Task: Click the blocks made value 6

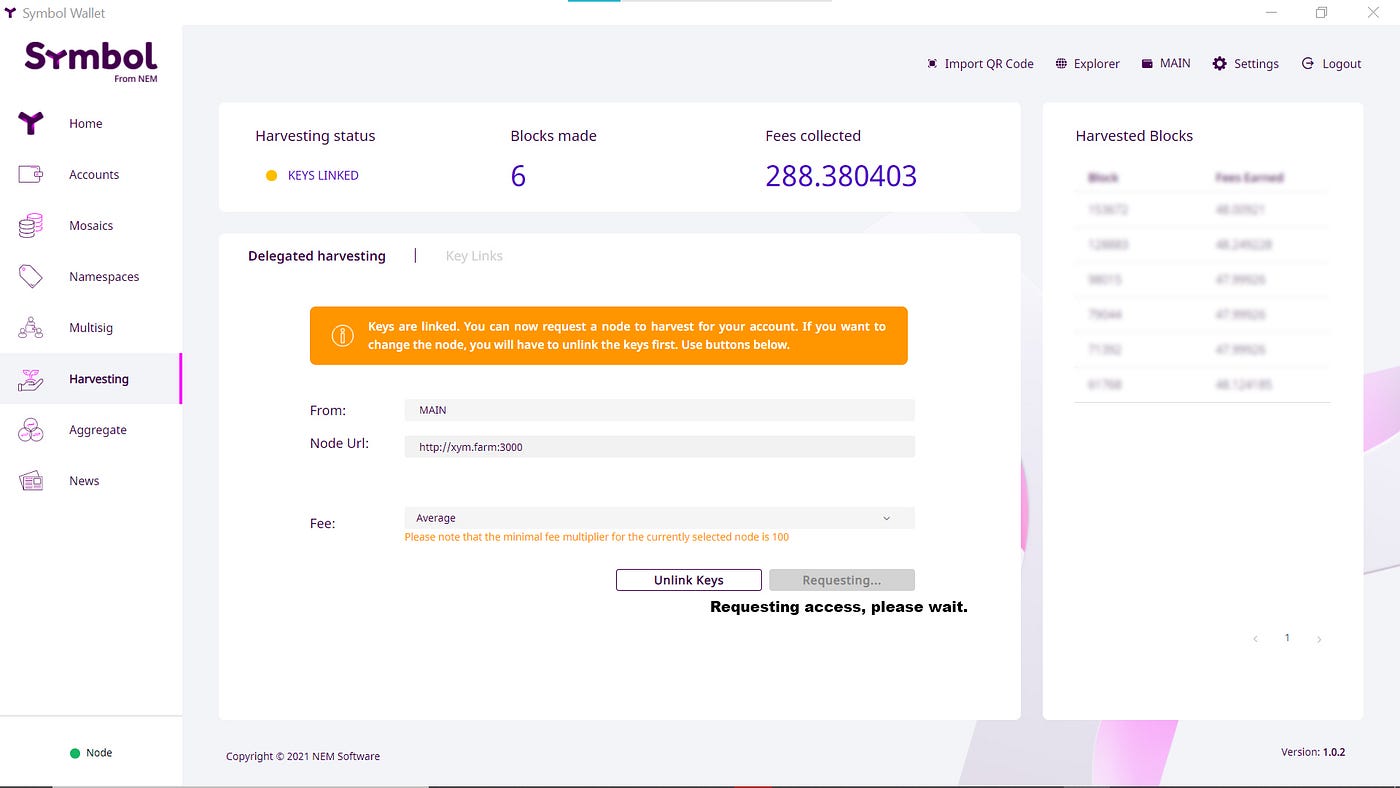Action: coord(518,176)
